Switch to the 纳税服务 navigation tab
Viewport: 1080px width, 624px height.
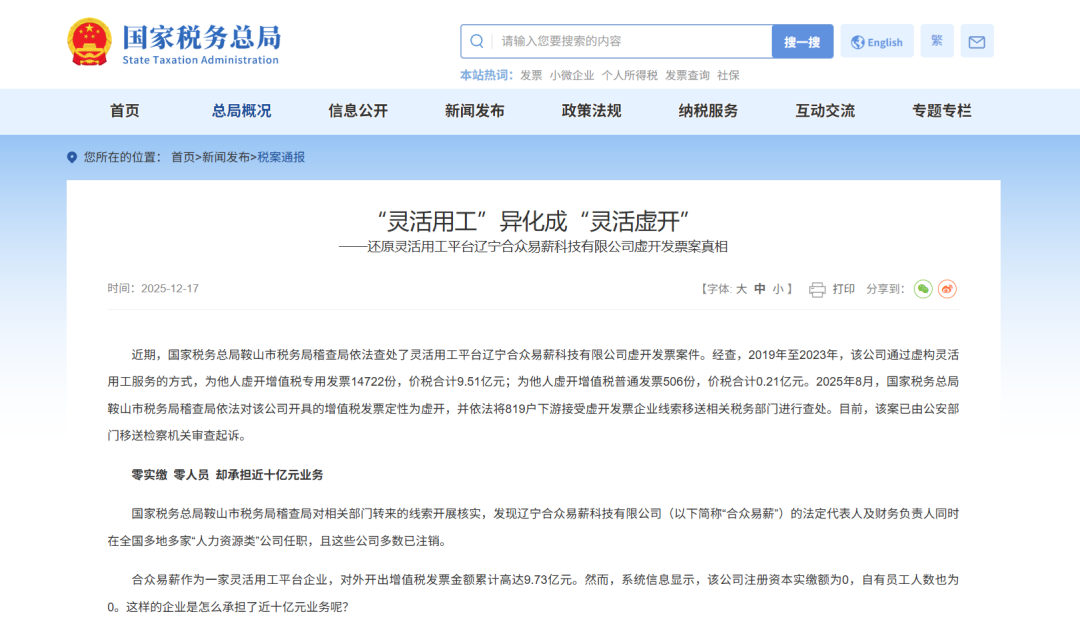click(708, 111)
